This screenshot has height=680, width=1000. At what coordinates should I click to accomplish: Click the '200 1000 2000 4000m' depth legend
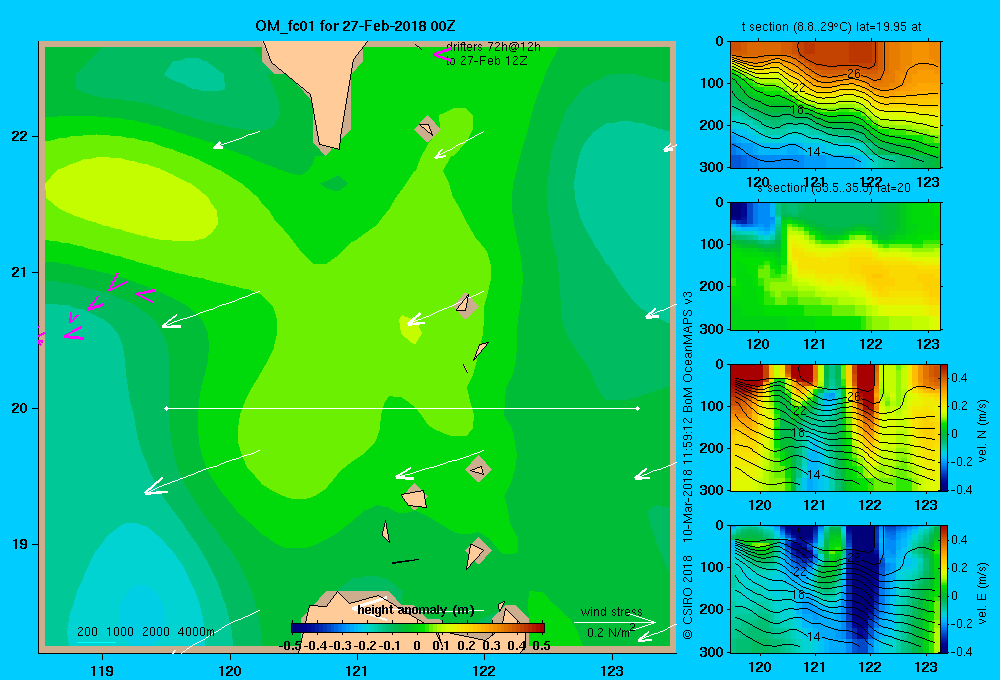(x=145, y=632)
